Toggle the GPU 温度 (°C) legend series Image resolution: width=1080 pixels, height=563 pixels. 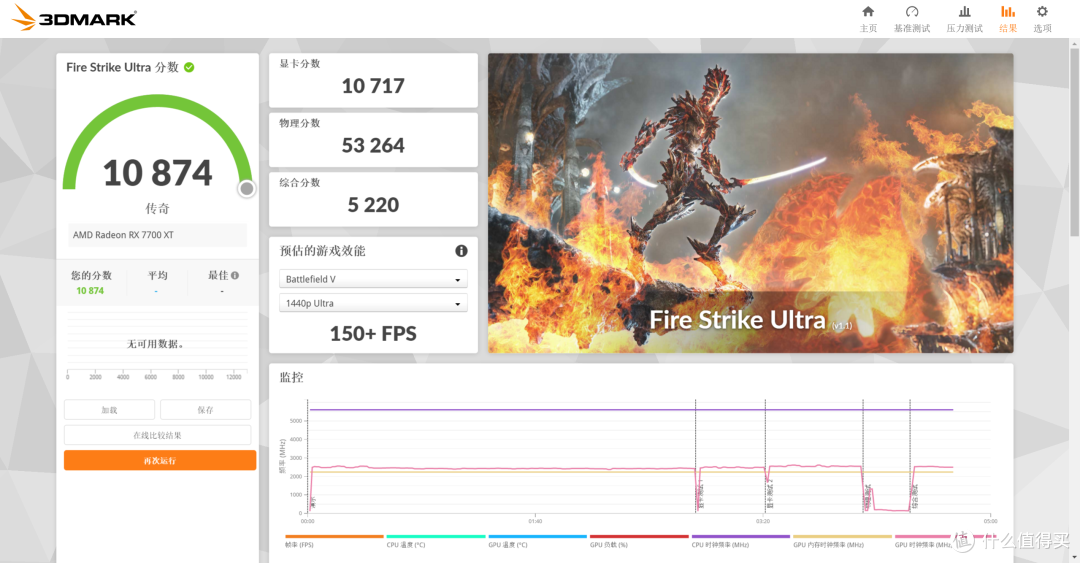point(538,541)
